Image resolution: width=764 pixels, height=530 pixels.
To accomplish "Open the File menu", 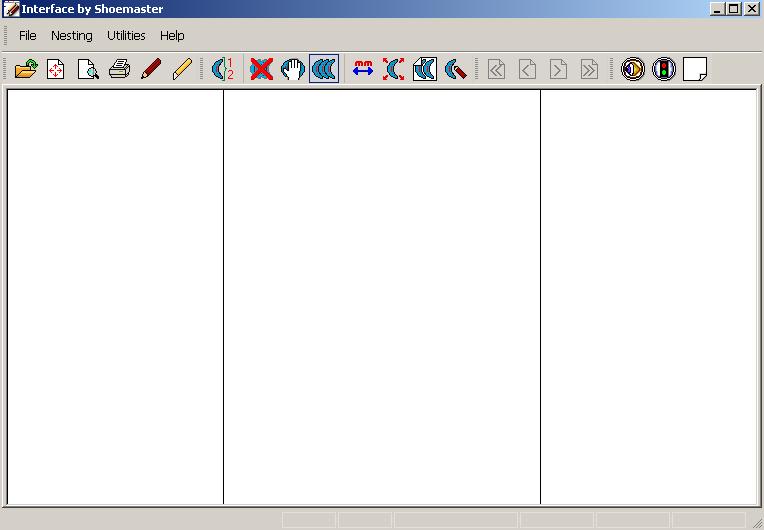I will pos(28,36).
